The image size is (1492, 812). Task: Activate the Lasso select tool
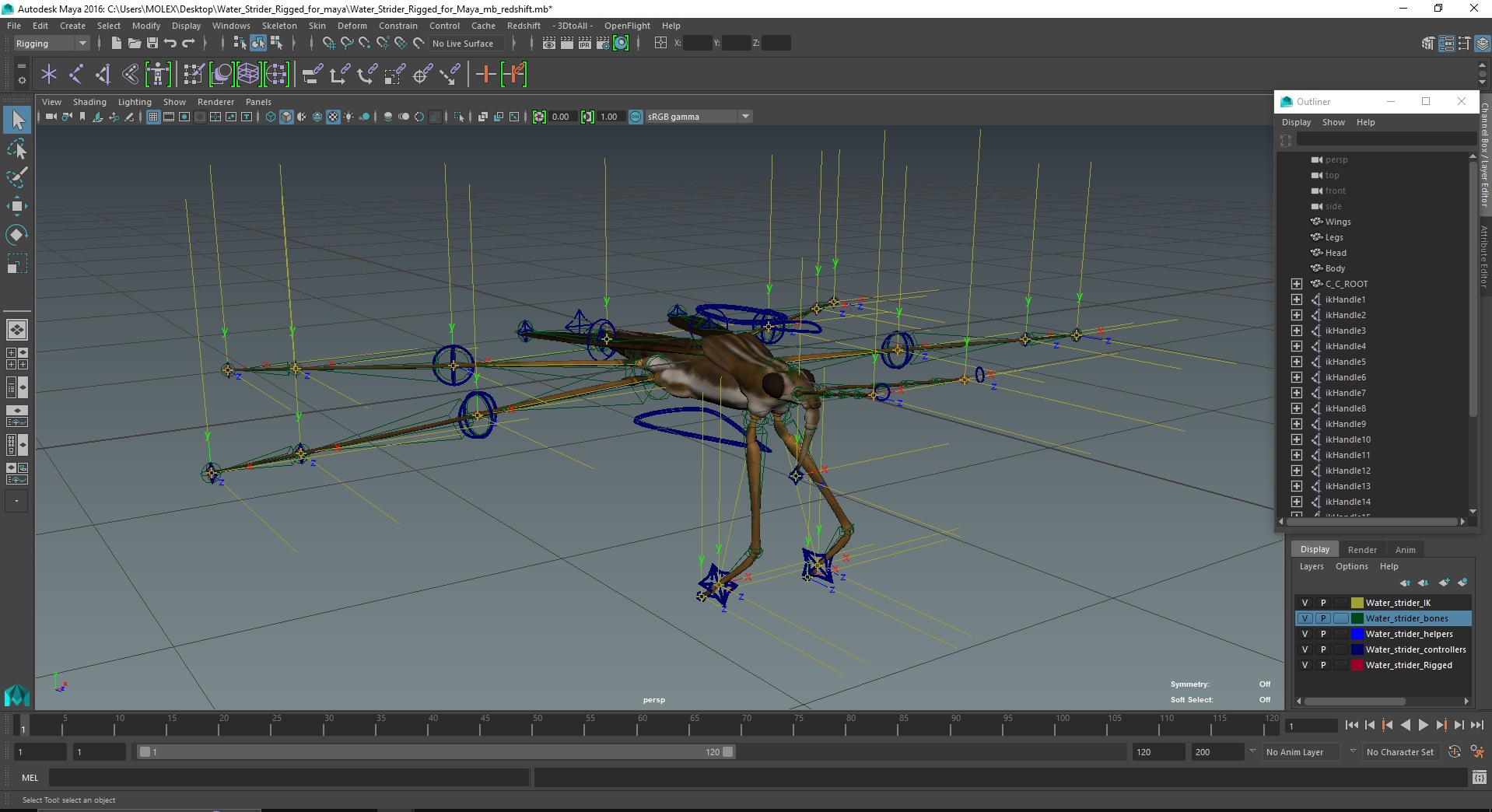(17, 149)
